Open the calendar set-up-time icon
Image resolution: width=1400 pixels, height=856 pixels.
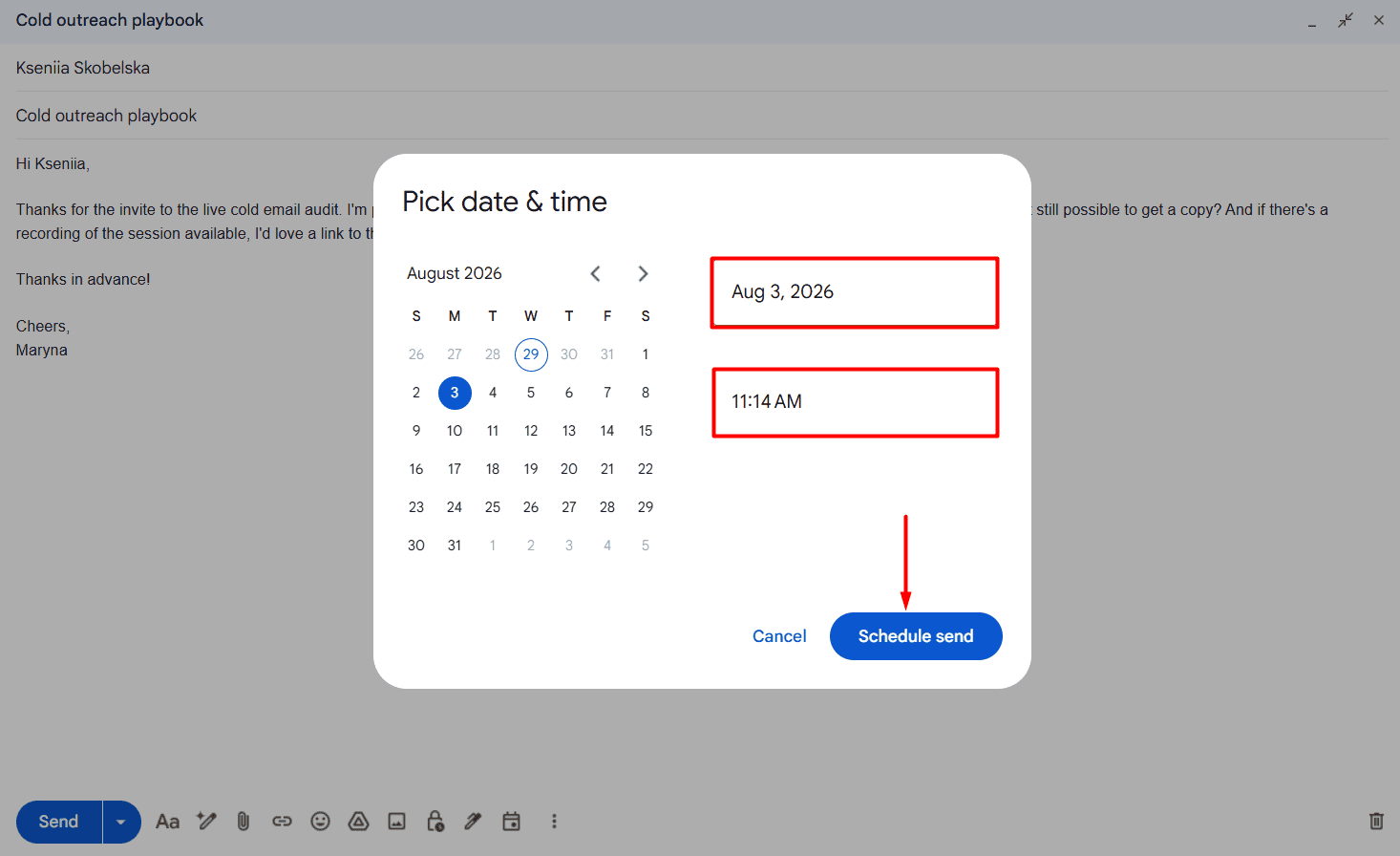pyautogui.click(x=511, y=822)
